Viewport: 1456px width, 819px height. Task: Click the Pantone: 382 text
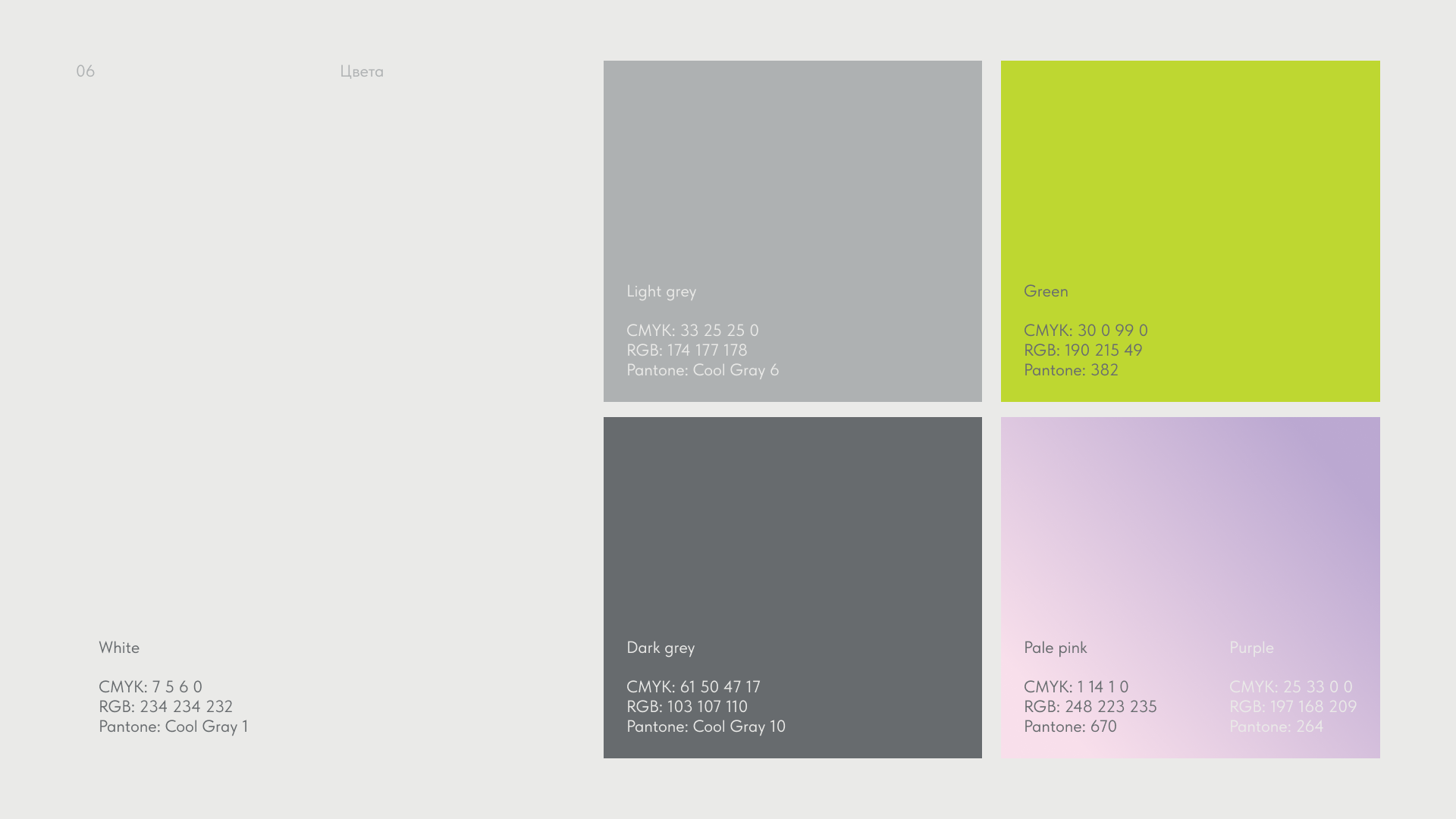coord(1071,370)
